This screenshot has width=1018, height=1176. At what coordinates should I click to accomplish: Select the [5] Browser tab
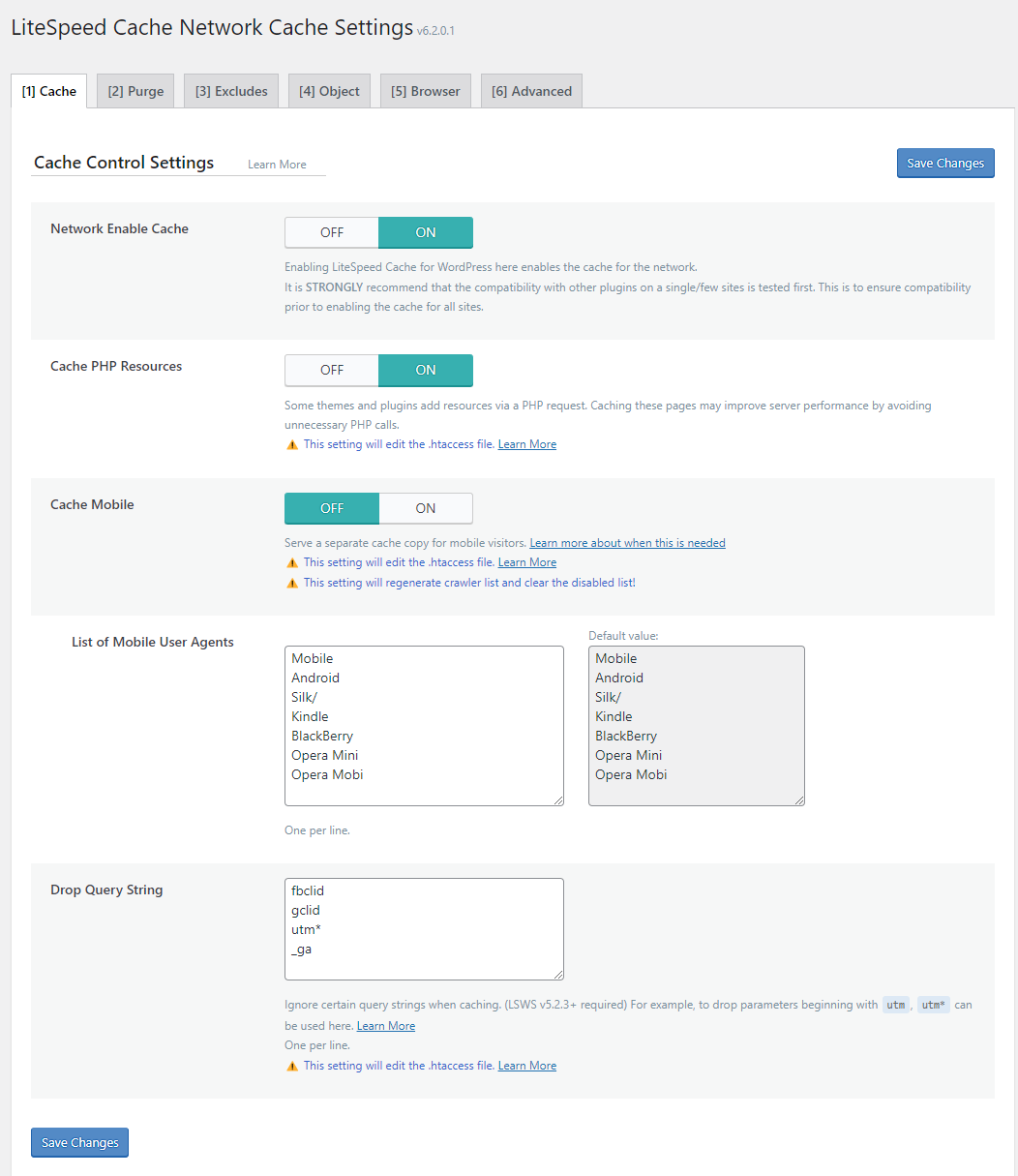pos(426,91)
